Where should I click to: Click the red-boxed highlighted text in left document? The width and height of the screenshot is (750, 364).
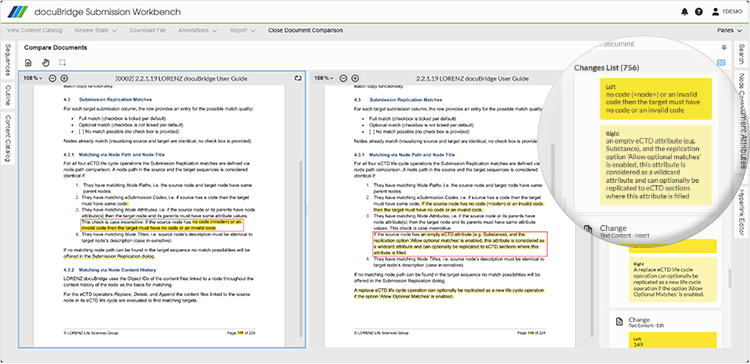coord(163,225)
